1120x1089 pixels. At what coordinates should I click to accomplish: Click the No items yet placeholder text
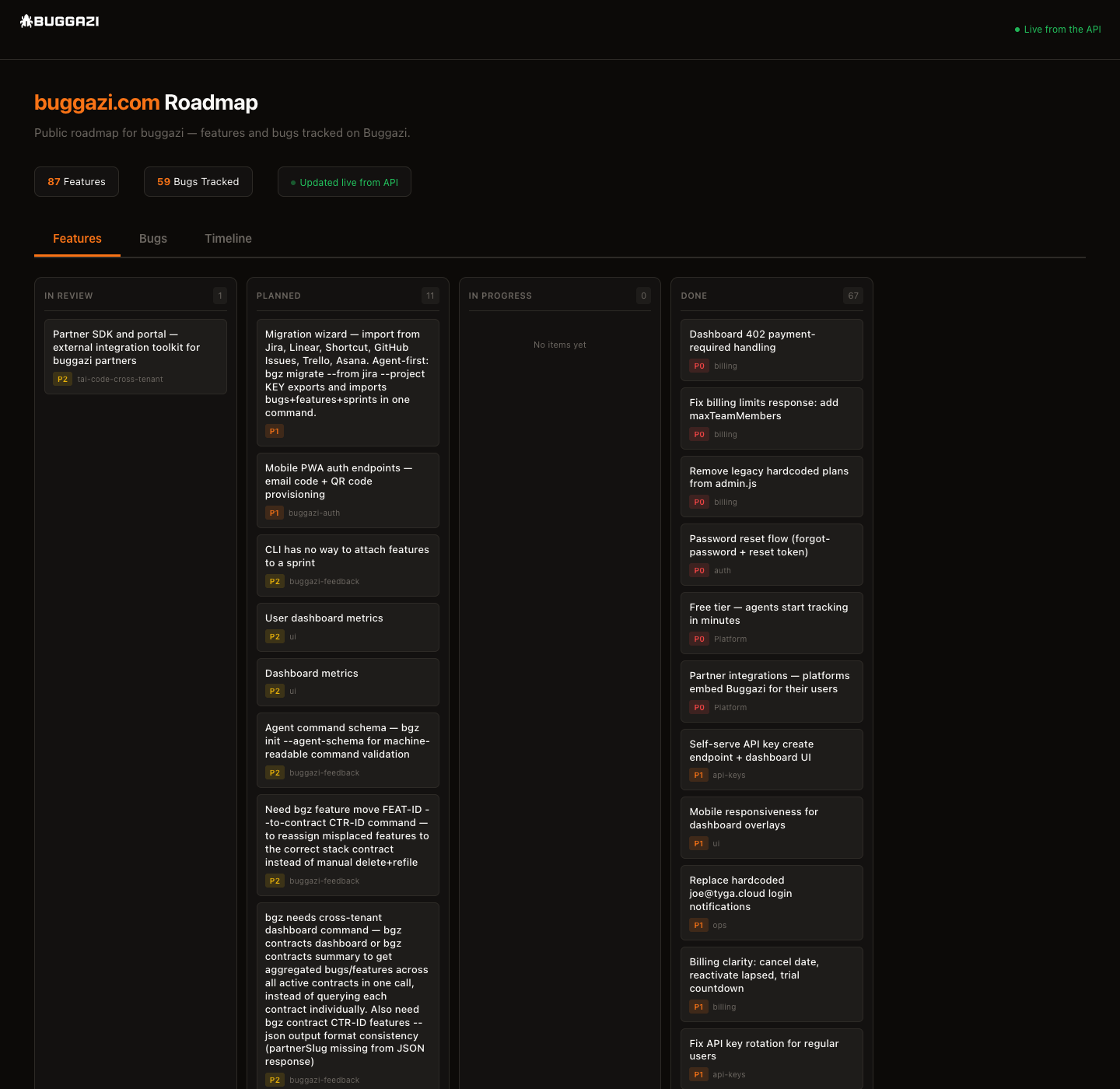click(x=560, y=345)
